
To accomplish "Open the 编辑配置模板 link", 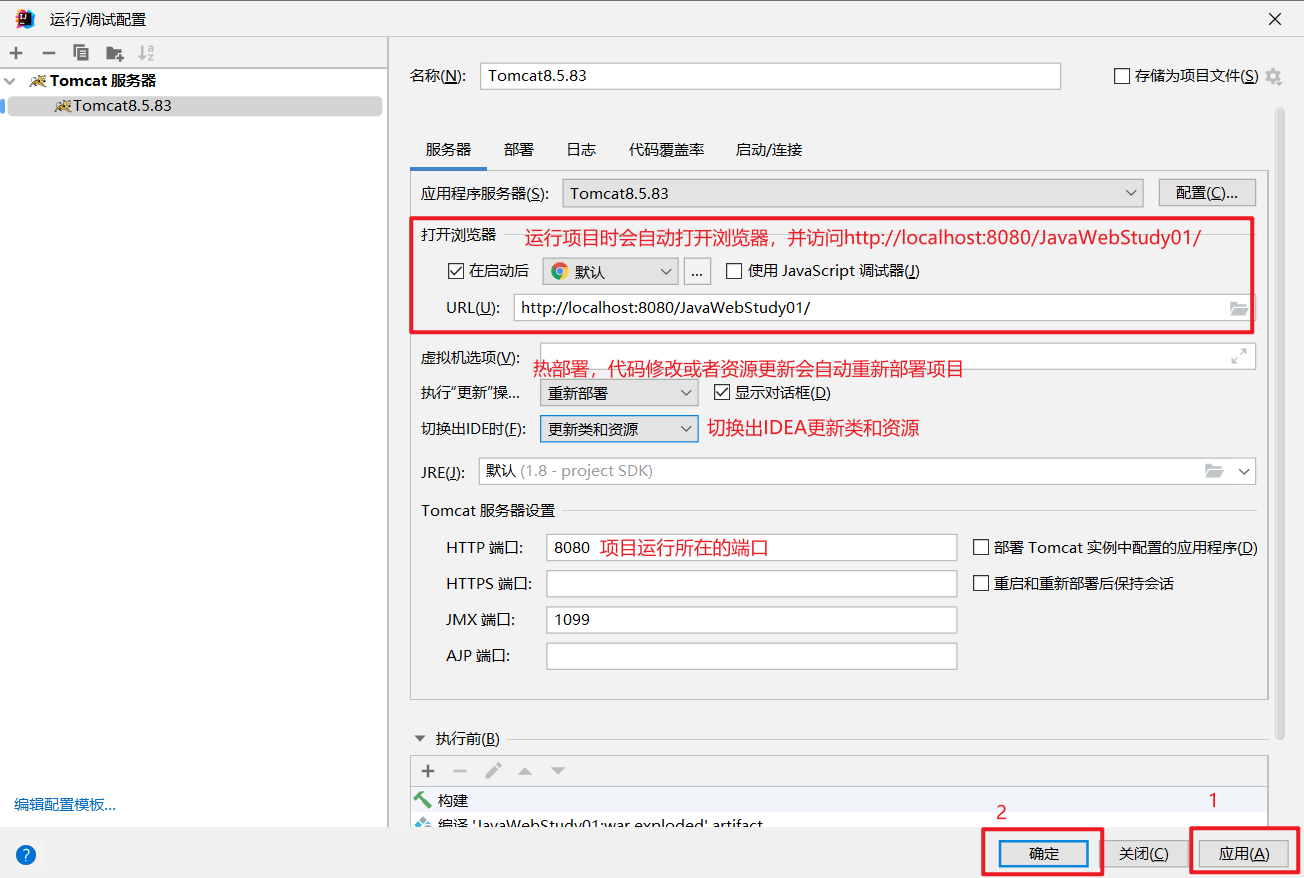I will 65,805.
